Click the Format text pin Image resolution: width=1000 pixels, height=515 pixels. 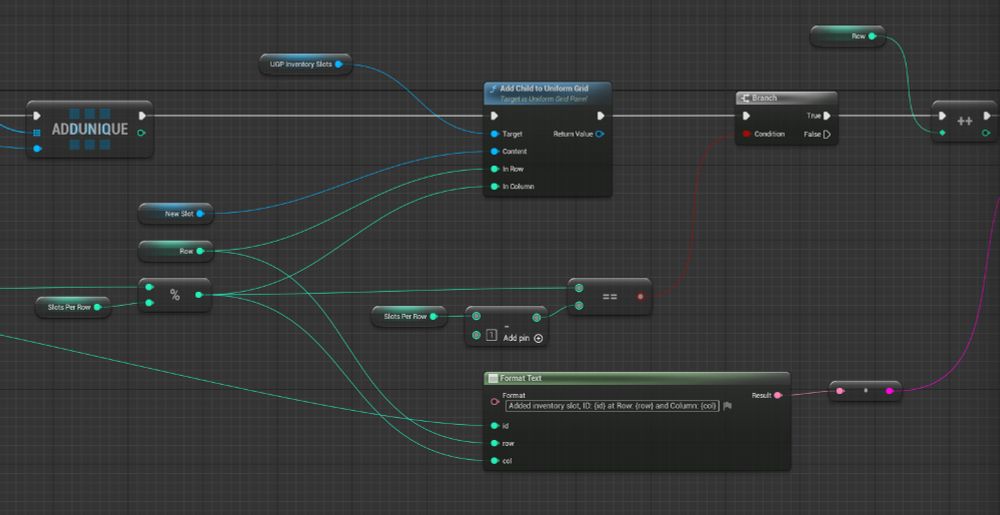coord(494,402)
